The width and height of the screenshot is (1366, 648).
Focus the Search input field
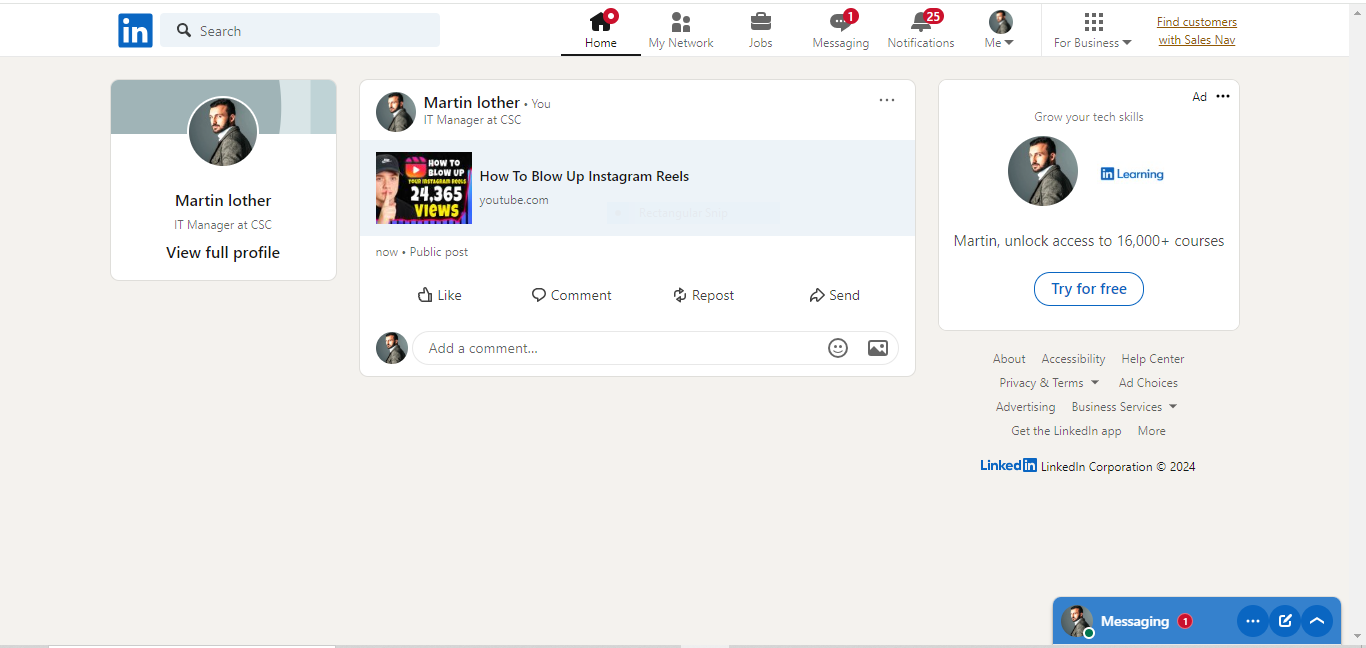coord(300,30)
